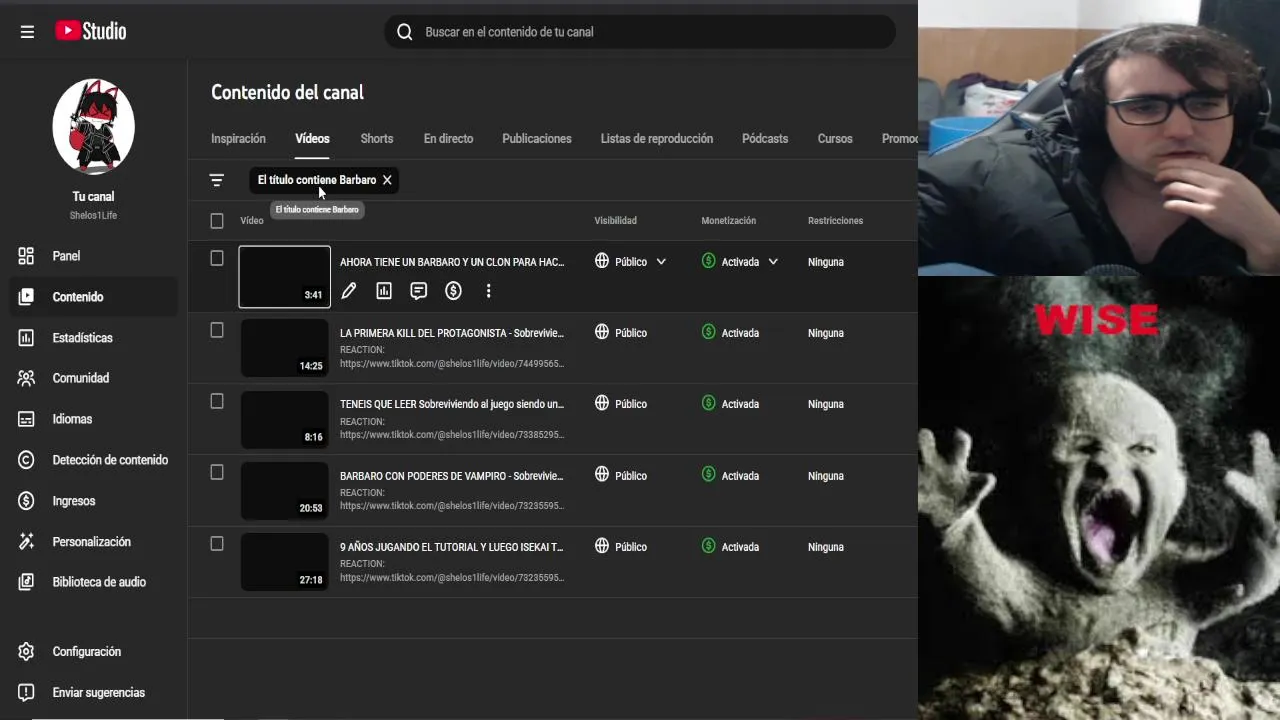The width and height of the screenshot is (1280, 720).
Task: Click green monetization icon on TENEIS QUE LEER row
Action: [x=708, y=403]
